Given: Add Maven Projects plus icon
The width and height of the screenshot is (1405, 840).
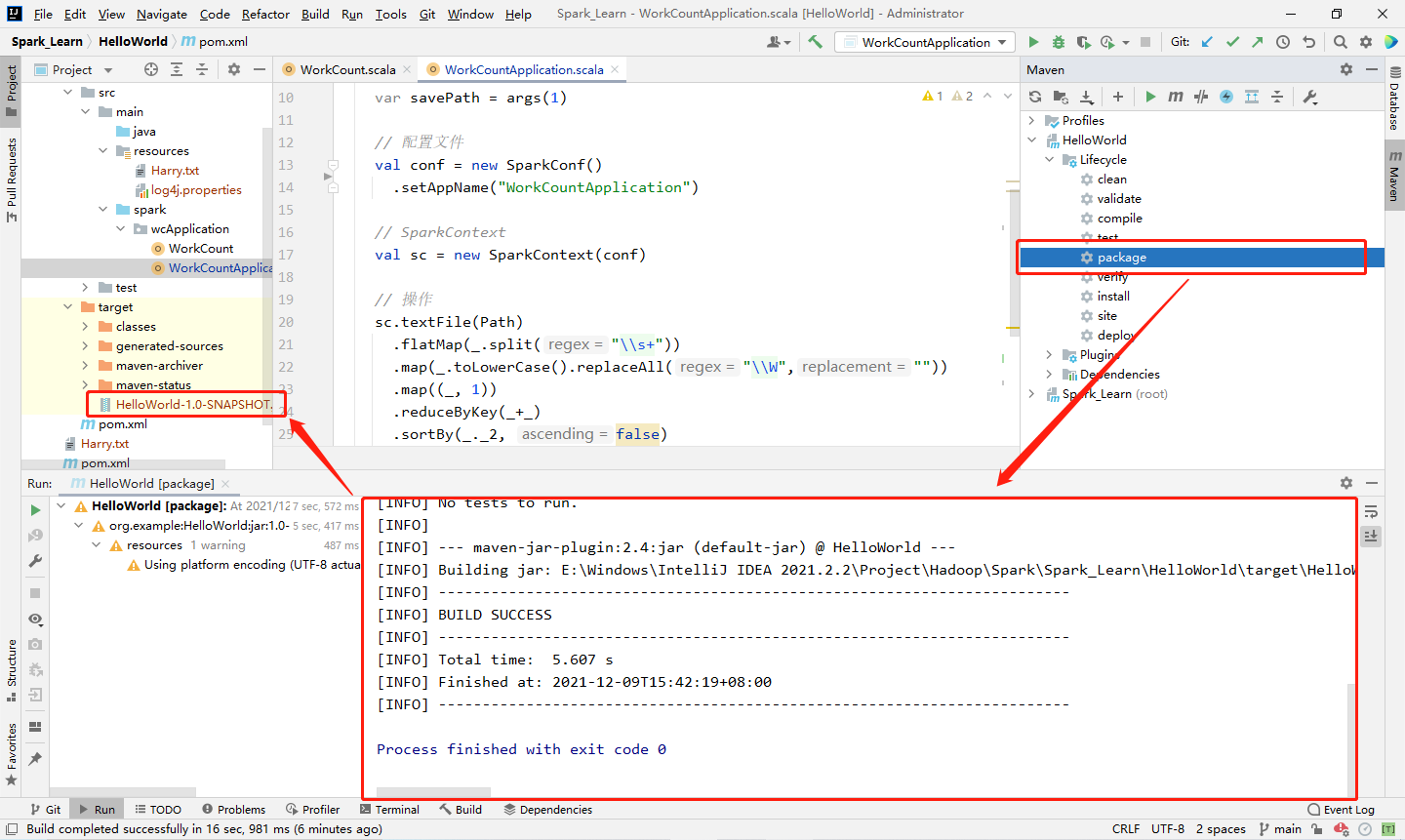Looking at the screenshot, I should (1118, 97).
